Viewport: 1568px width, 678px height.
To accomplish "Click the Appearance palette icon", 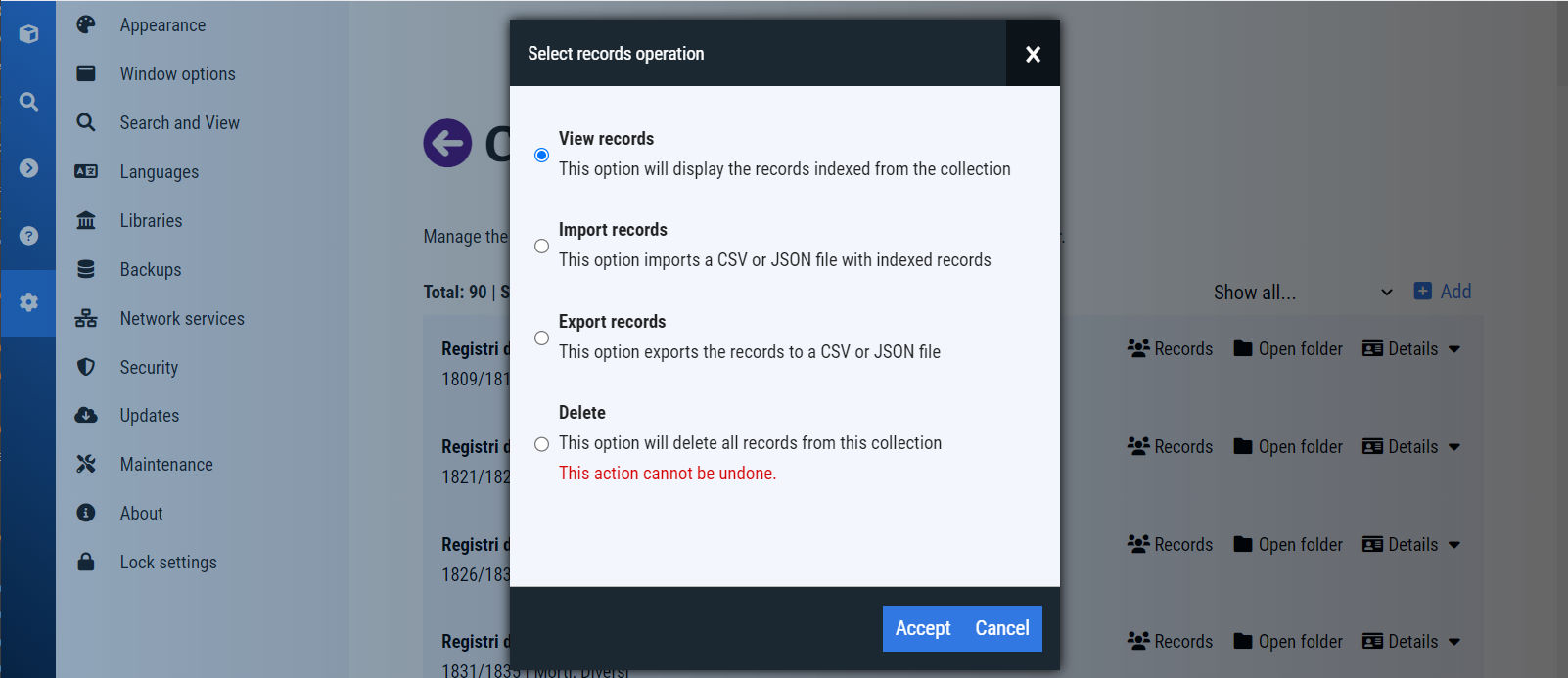I will tap(86, 24).
